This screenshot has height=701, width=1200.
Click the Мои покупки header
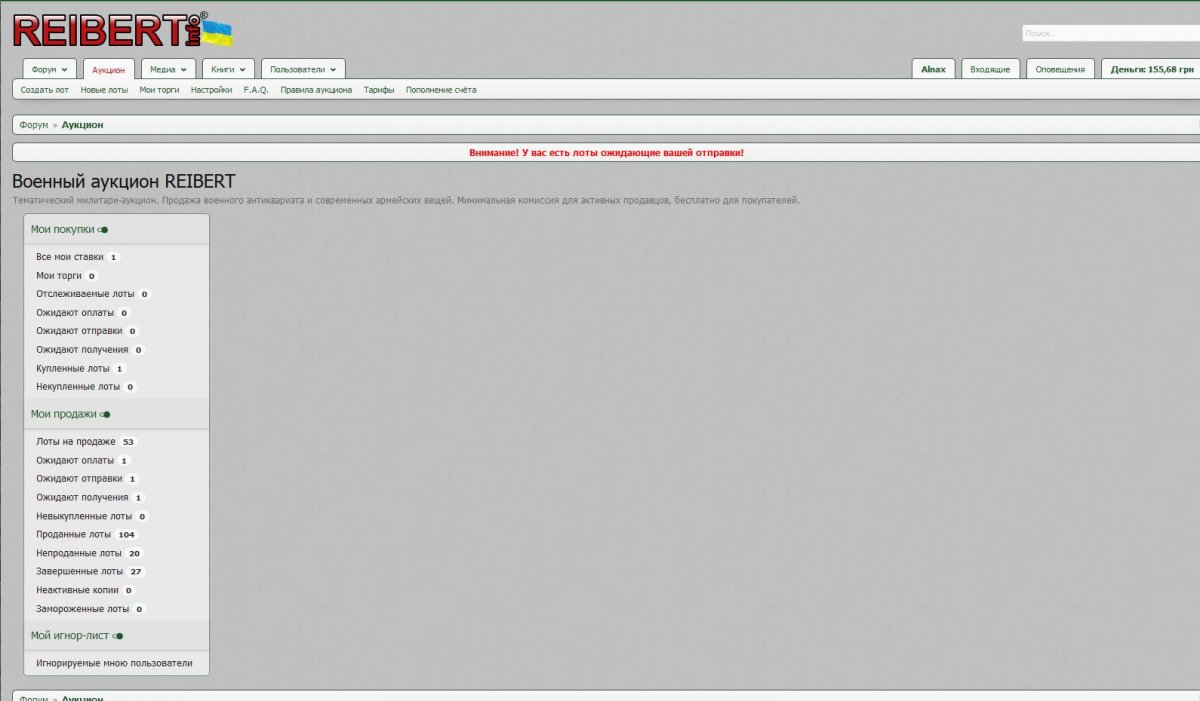click(x=63, y=229)
